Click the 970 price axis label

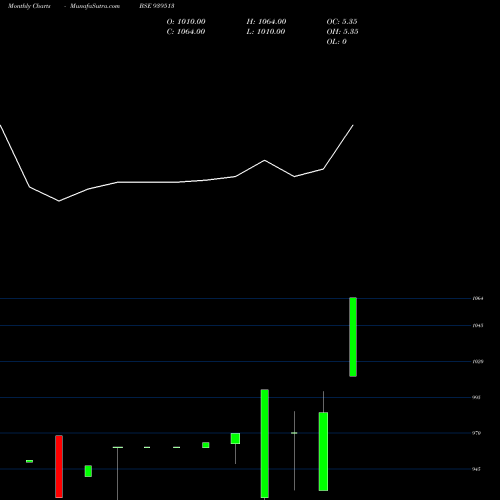[477, 433]
